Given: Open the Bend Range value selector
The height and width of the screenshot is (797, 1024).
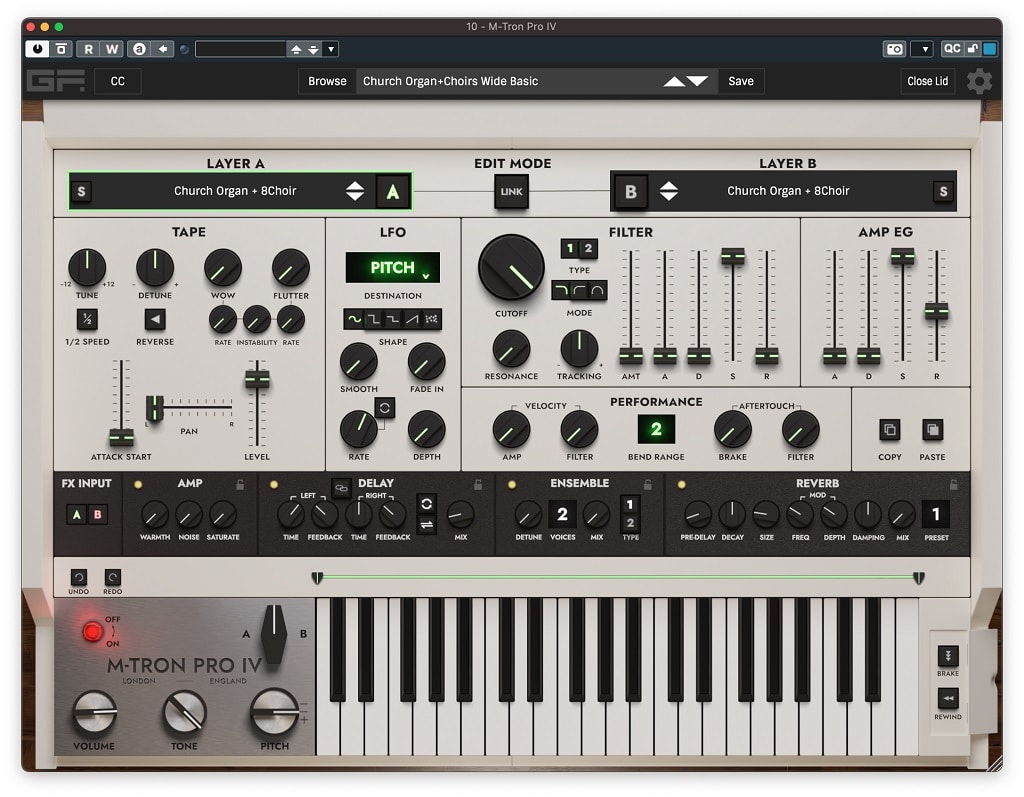Looking at the screenshot, I should click(x=656, y=429).
